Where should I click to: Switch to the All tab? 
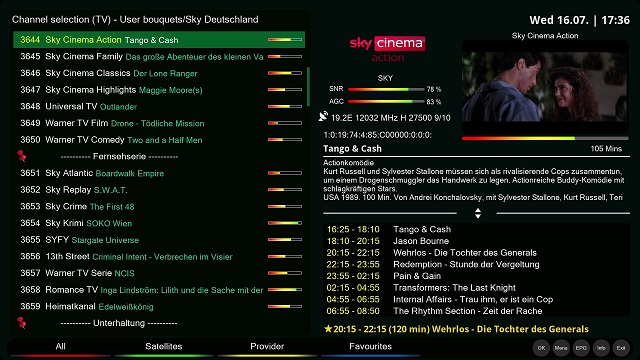60,347
